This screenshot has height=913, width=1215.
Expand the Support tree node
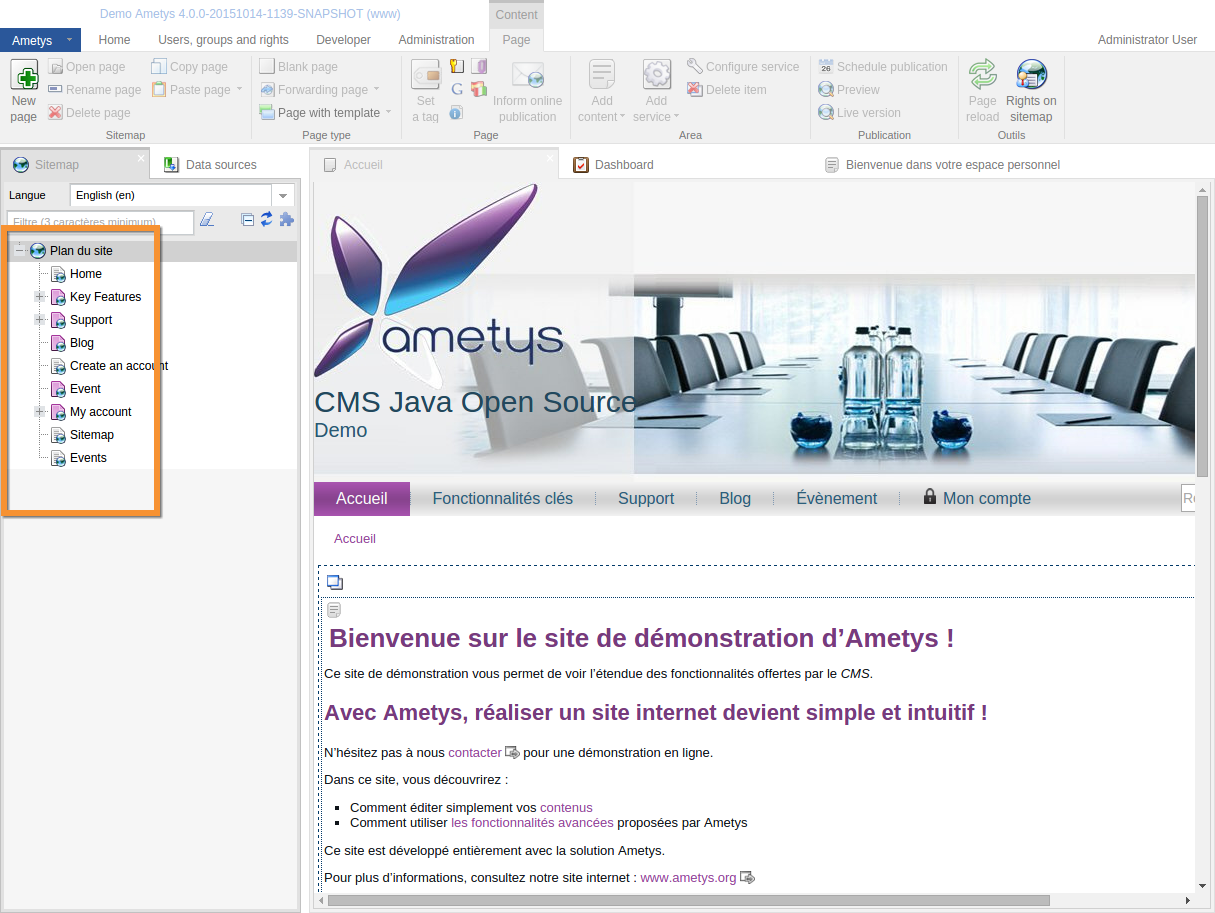pyautogui.click(x=40, y=320)
